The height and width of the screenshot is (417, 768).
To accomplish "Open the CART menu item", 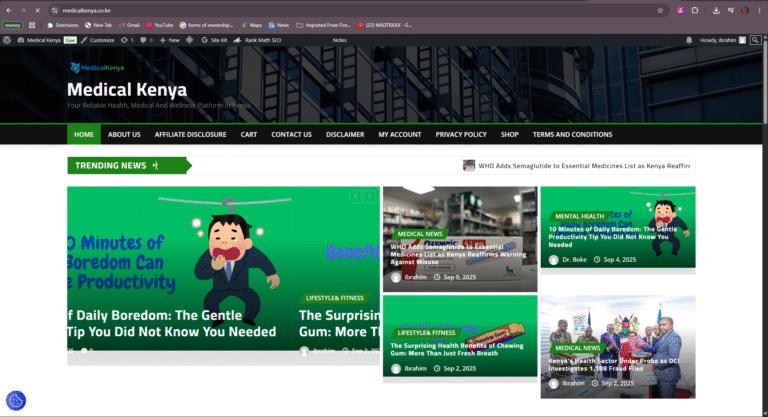I will click(249, 134).
